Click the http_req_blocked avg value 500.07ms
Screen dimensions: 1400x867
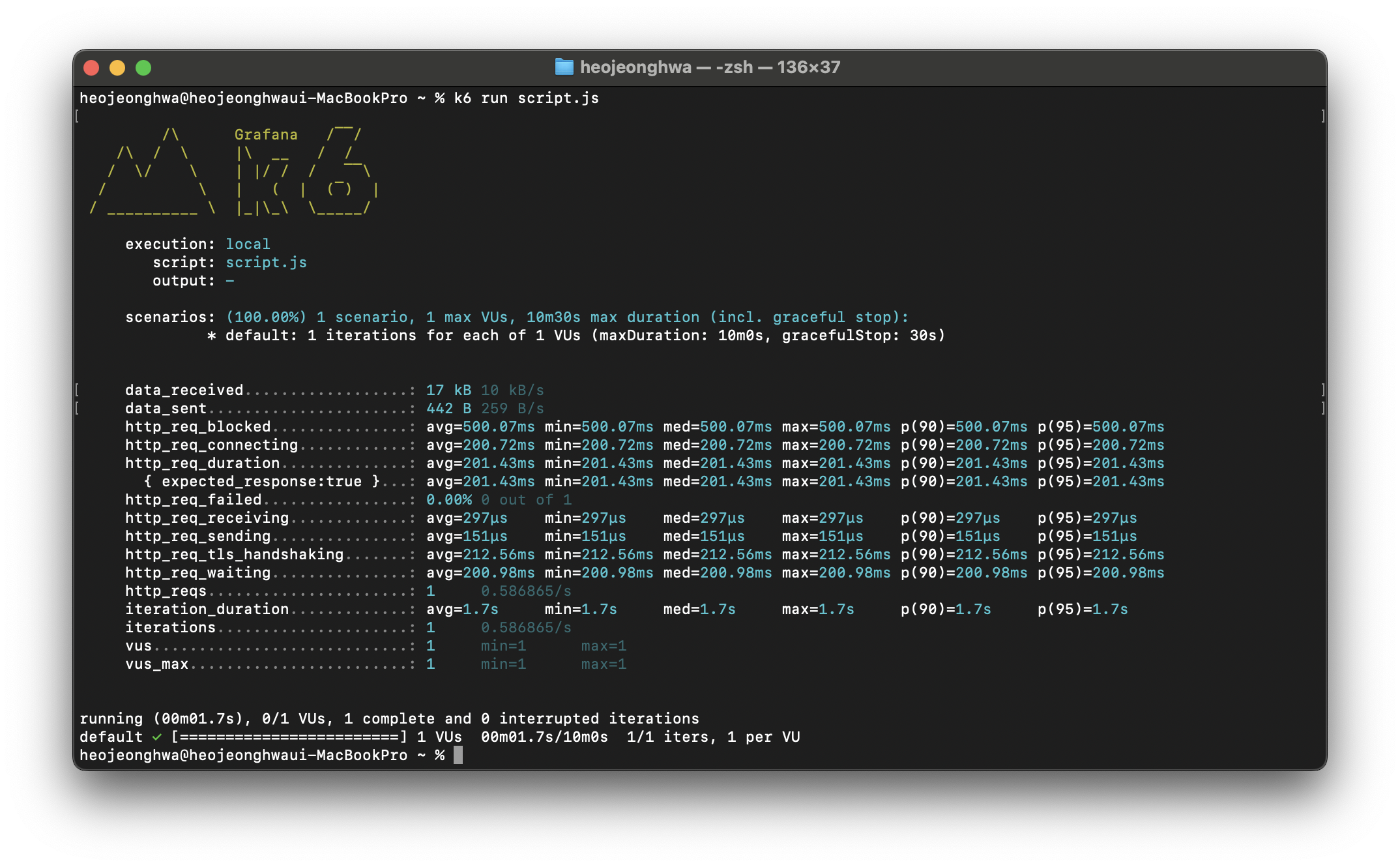pyautogui.click(x=499, y=427)
